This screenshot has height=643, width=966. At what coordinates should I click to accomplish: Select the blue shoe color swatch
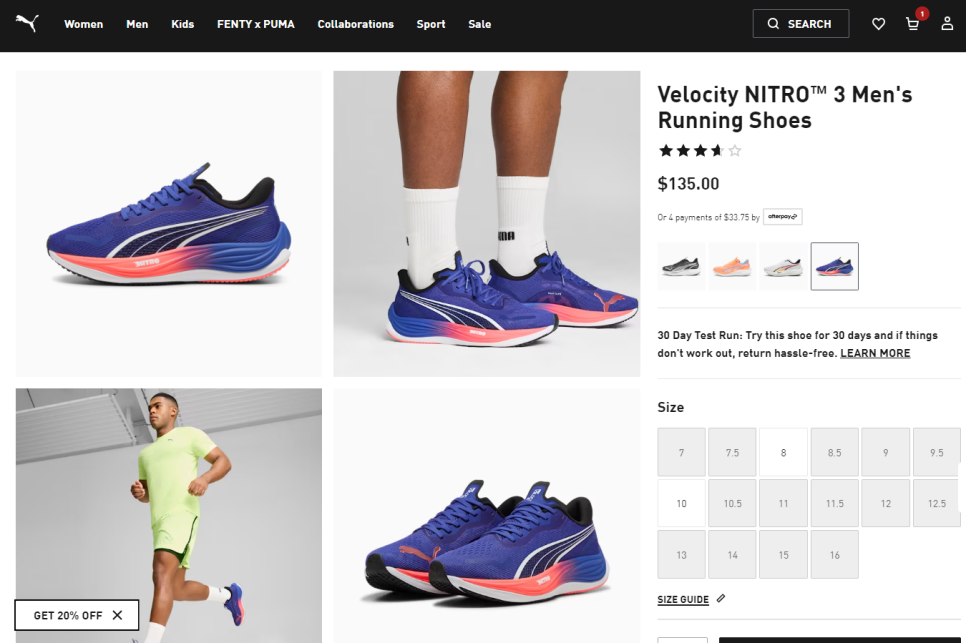click(x=834, y=266)
